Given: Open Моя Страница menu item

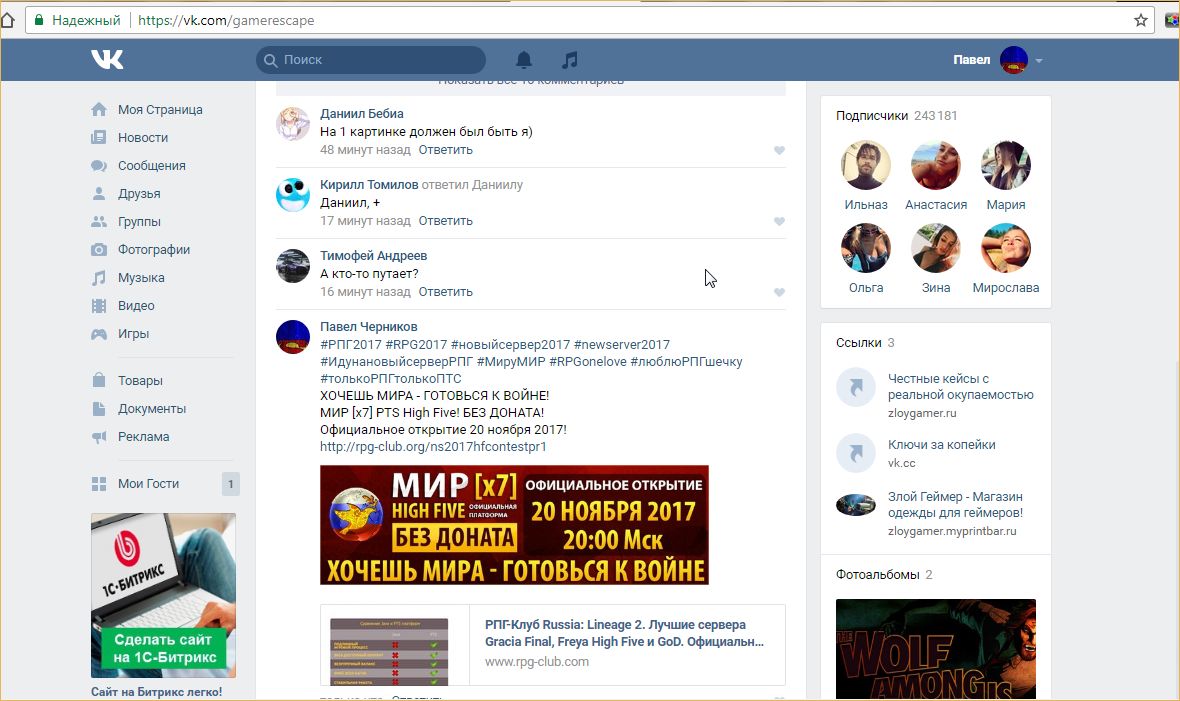Looking at the screenshot, I should (160, 109).
